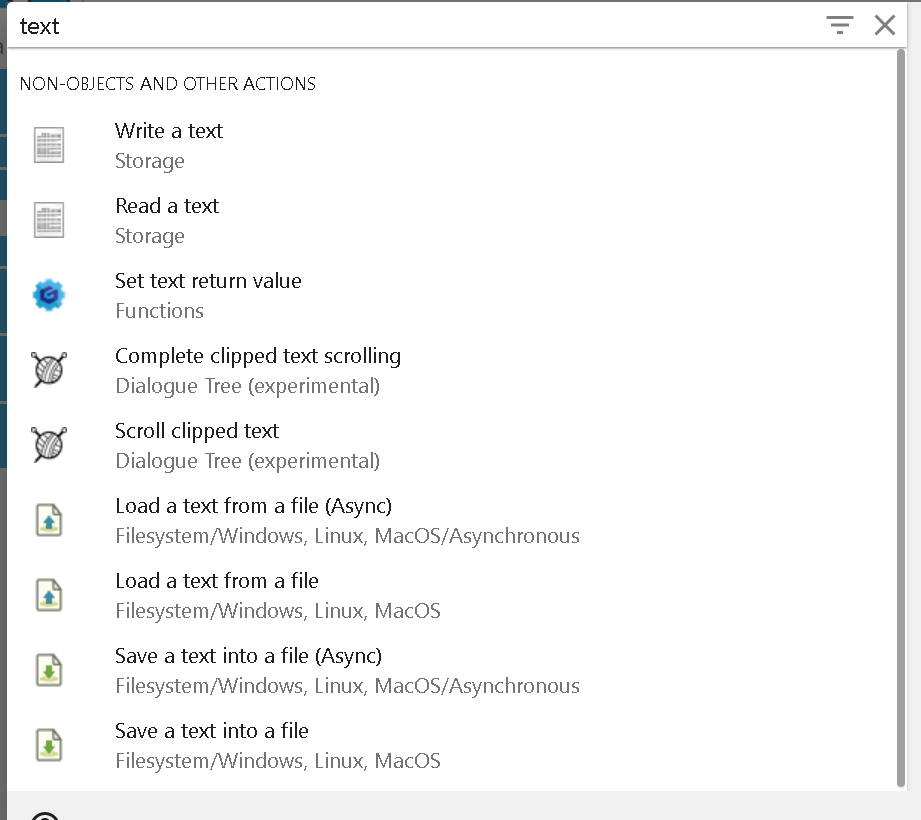Select "Save a text into a file" entry

pyautogui.click(x=452, y=745)
